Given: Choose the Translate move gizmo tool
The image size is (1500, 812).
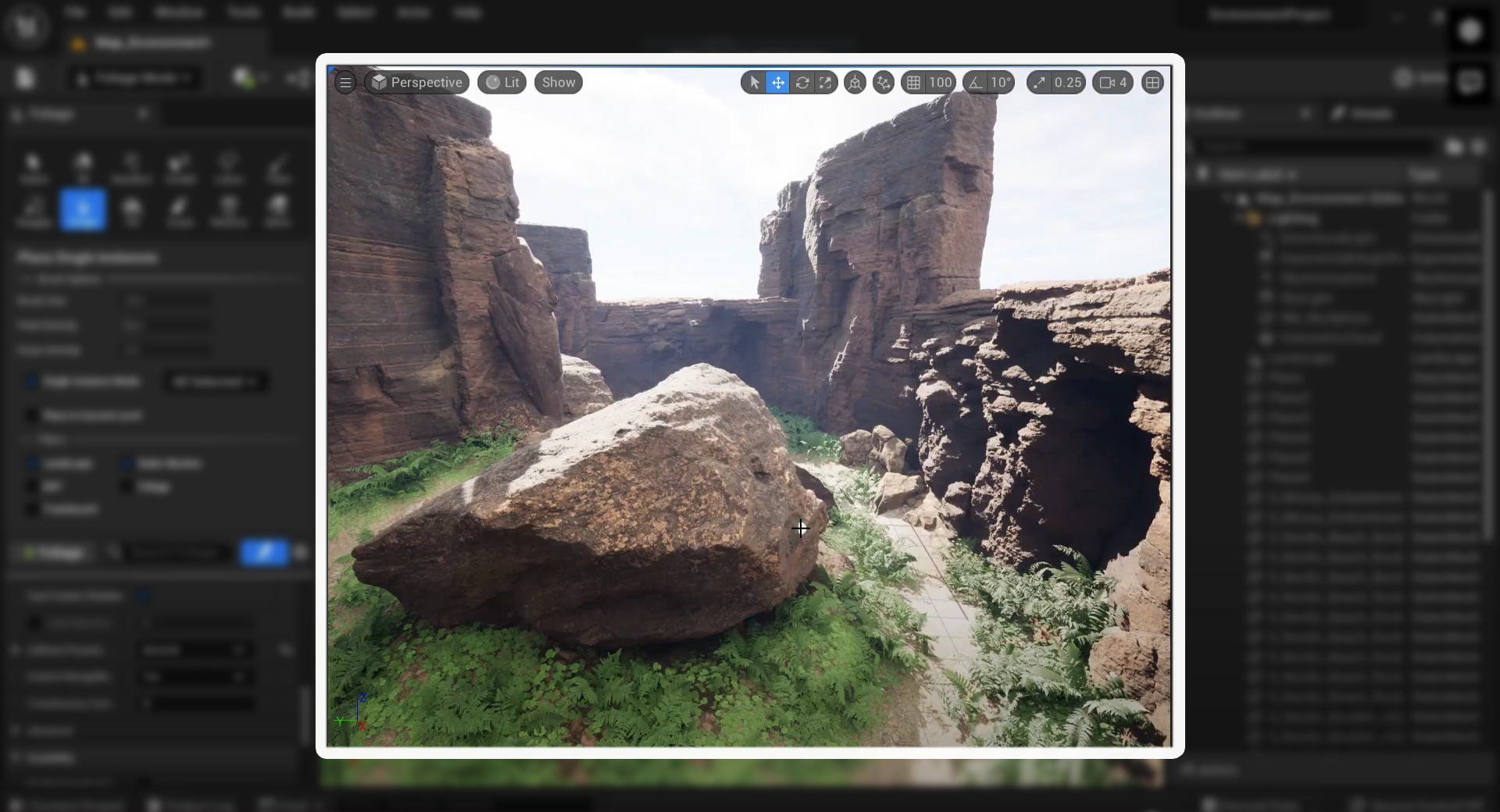Looking at the screenshot, I should [778, 83].
